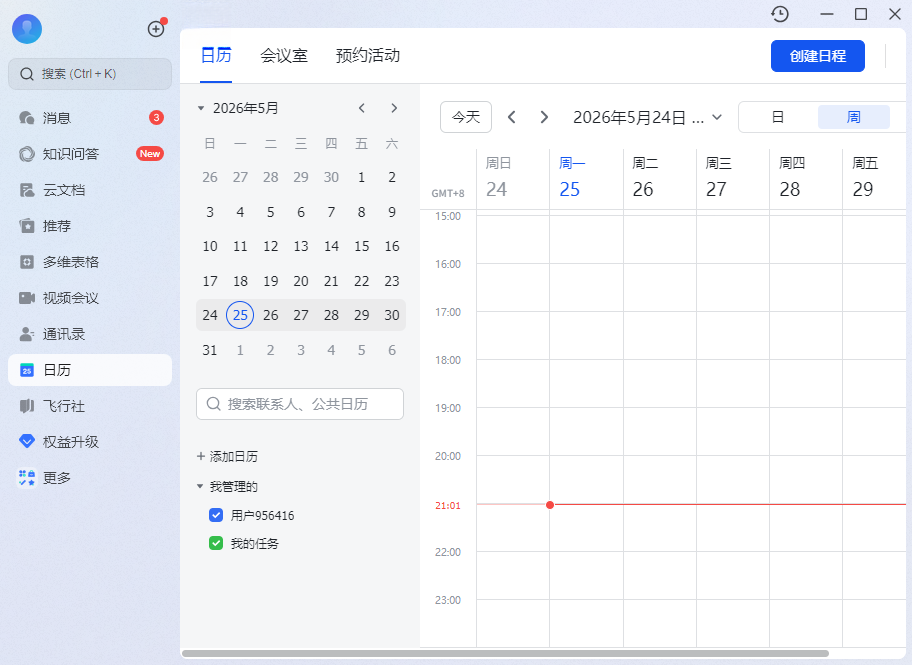This screenshot has height=665, width=912.
Task: Click the user profile avatar
Action: (x=27, y=29)
